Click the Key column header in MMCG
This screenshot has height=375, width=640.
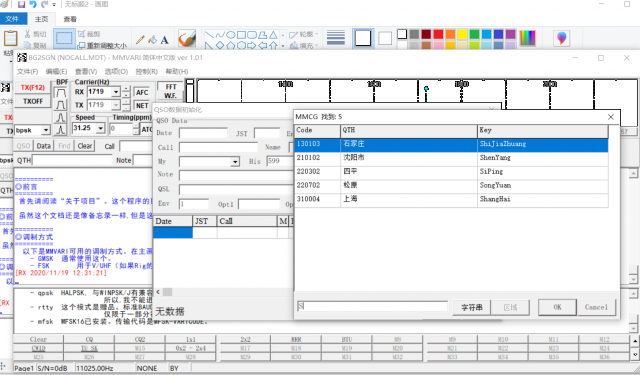point(542,131)
